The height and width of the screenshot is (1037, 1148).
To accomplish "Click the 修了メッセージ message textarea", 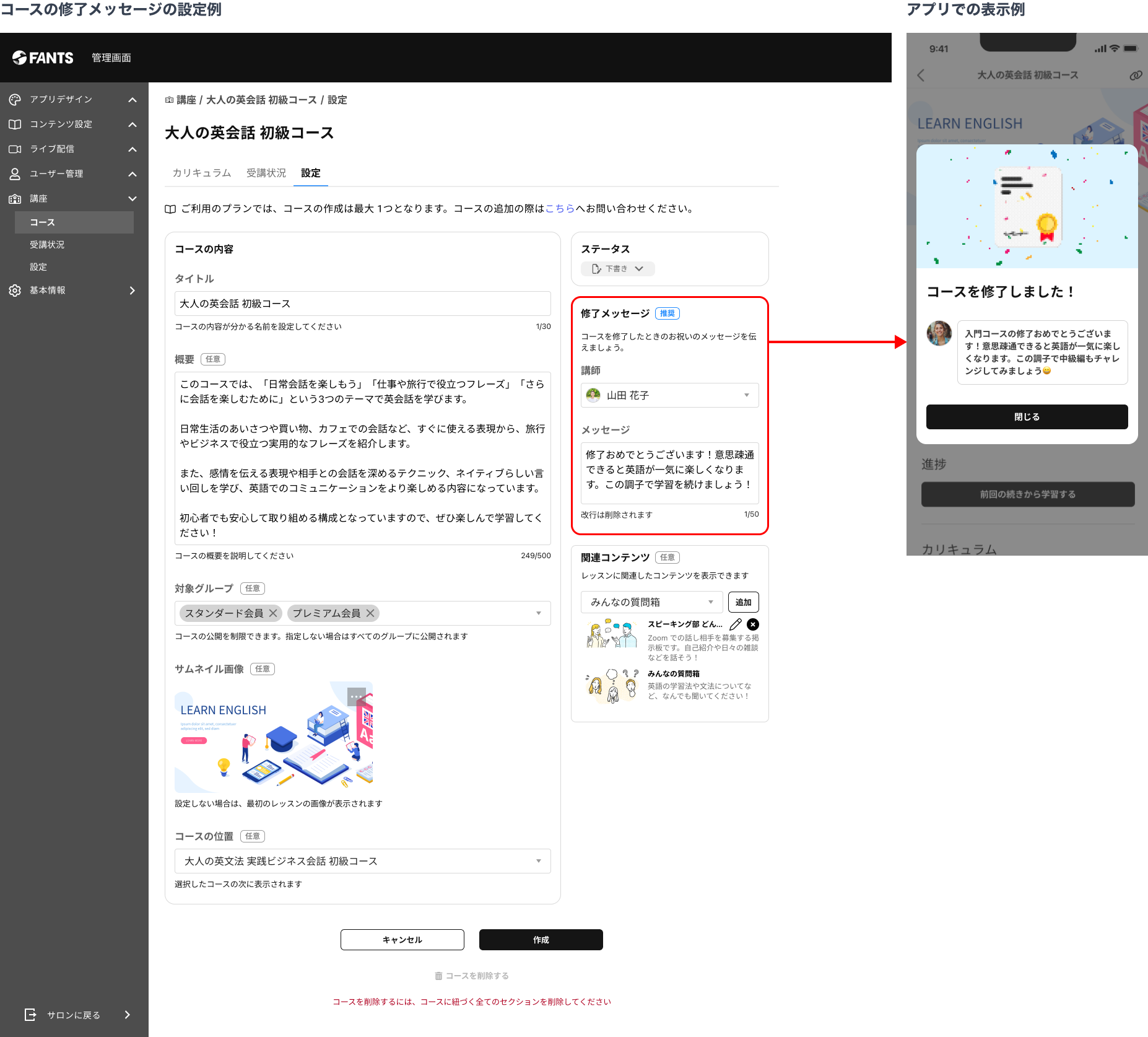I will tap(670, 473).
